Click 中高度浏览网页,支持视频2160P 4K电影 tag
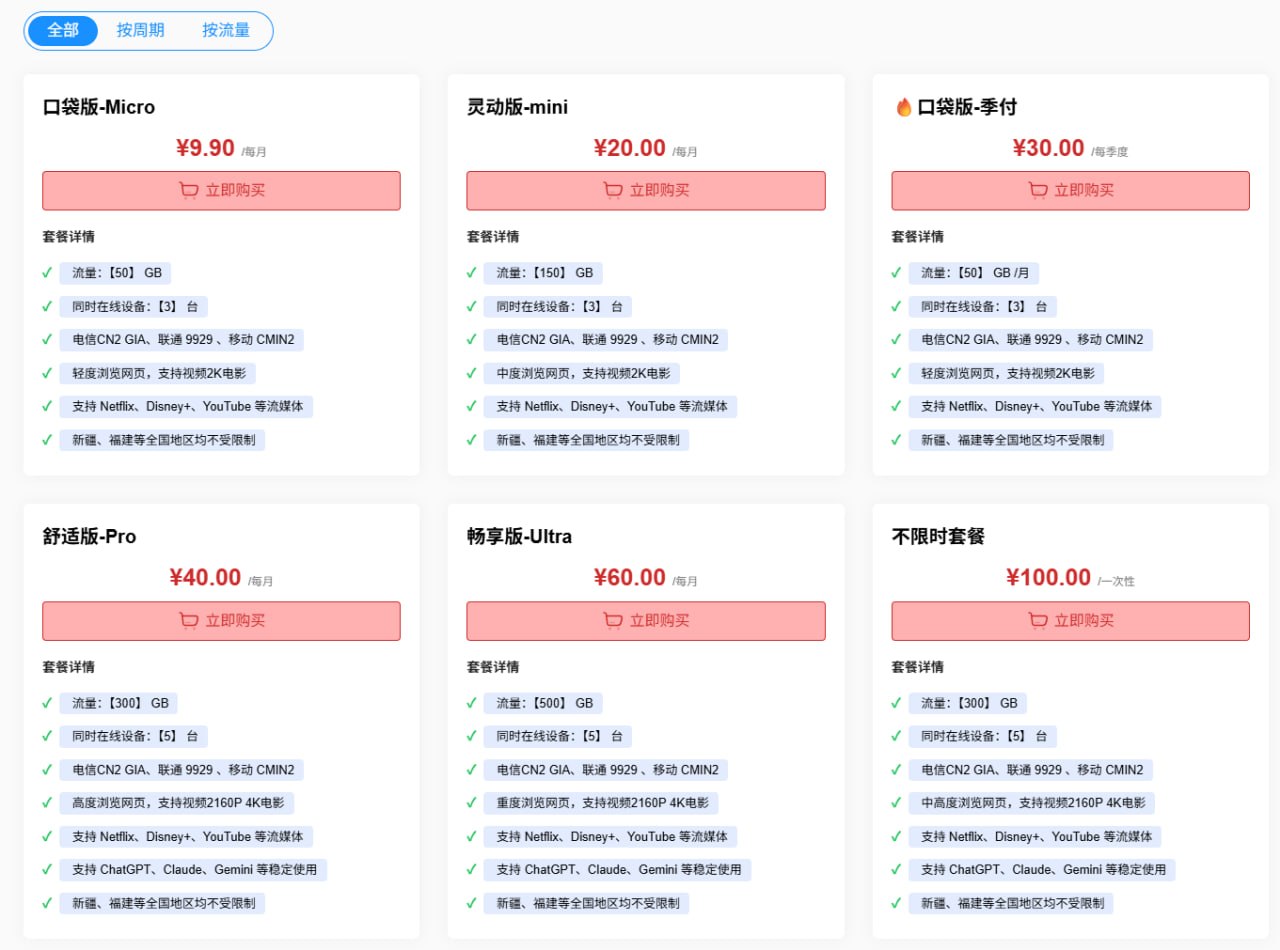The width and height of the screenshot is (1280, 950). pyautogui.click(x=1032, y=803)
